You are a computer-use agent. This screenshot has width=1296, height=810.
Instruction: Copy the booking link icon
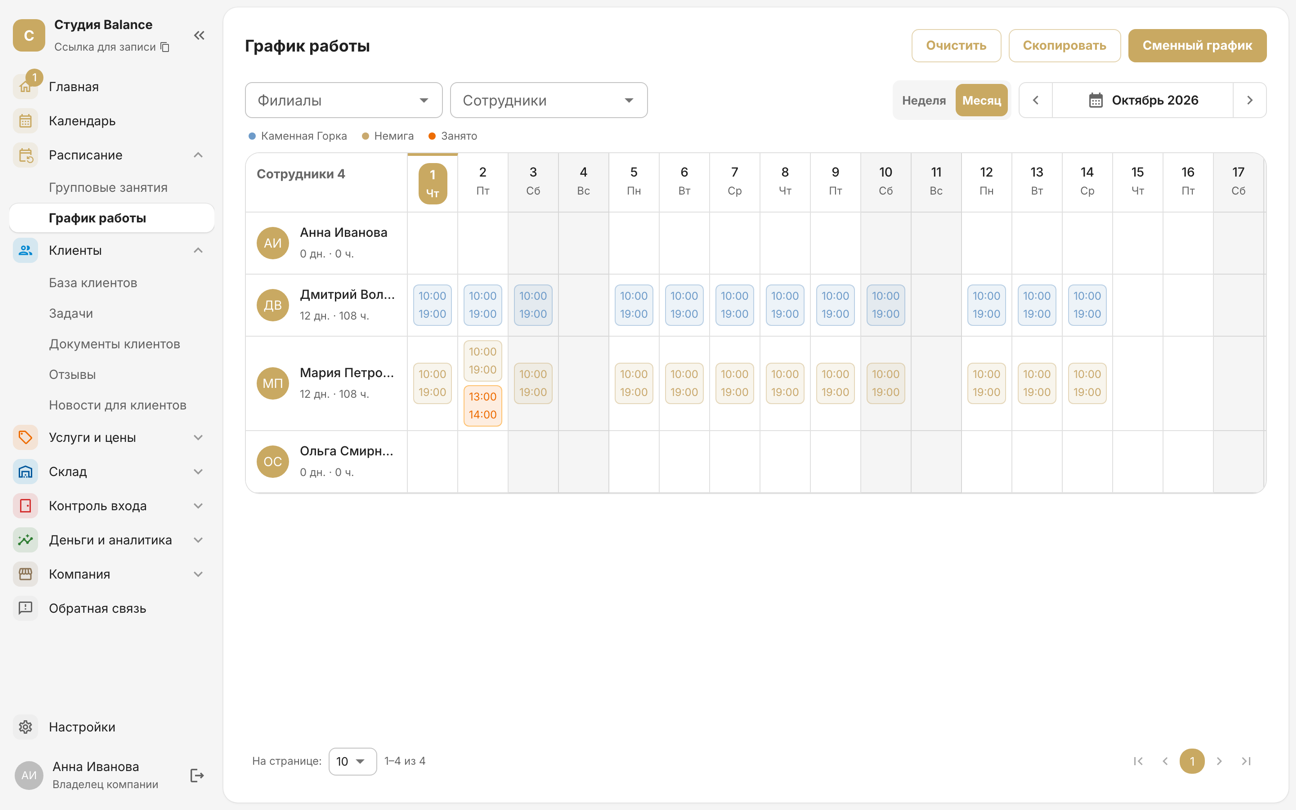165,47
